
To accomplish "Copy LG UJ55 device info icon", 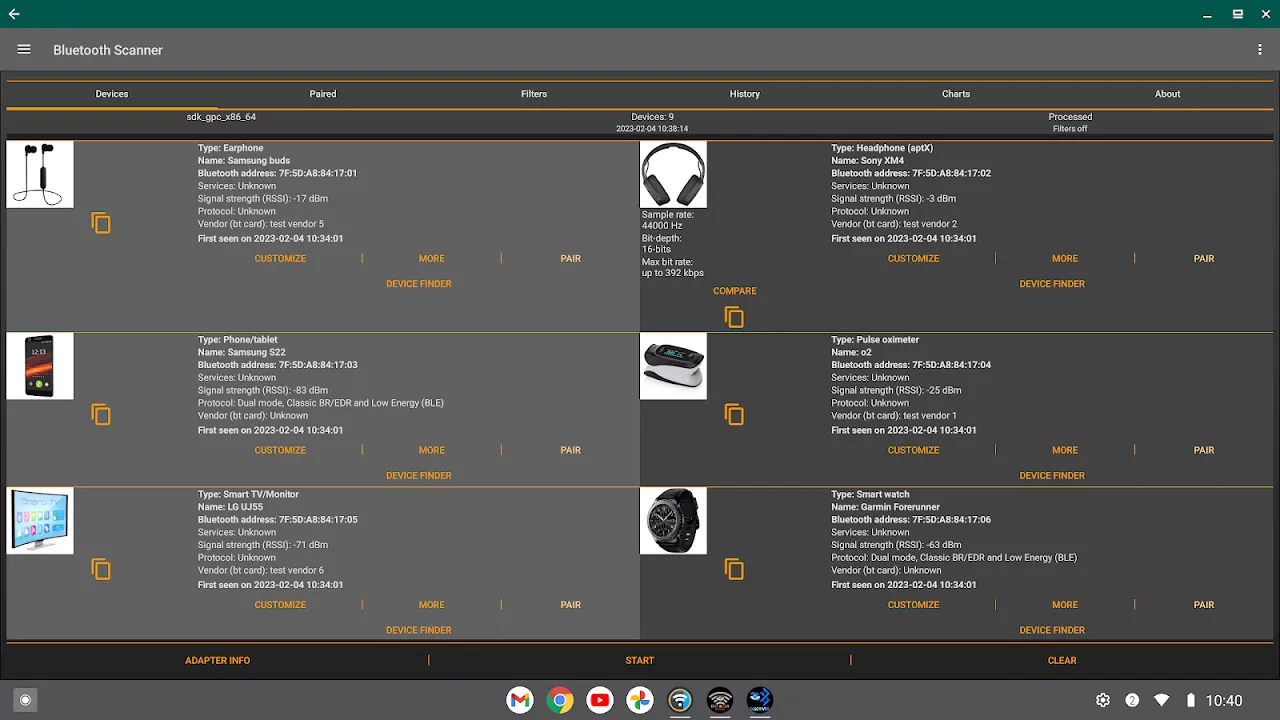I will (x=101, y=569).
